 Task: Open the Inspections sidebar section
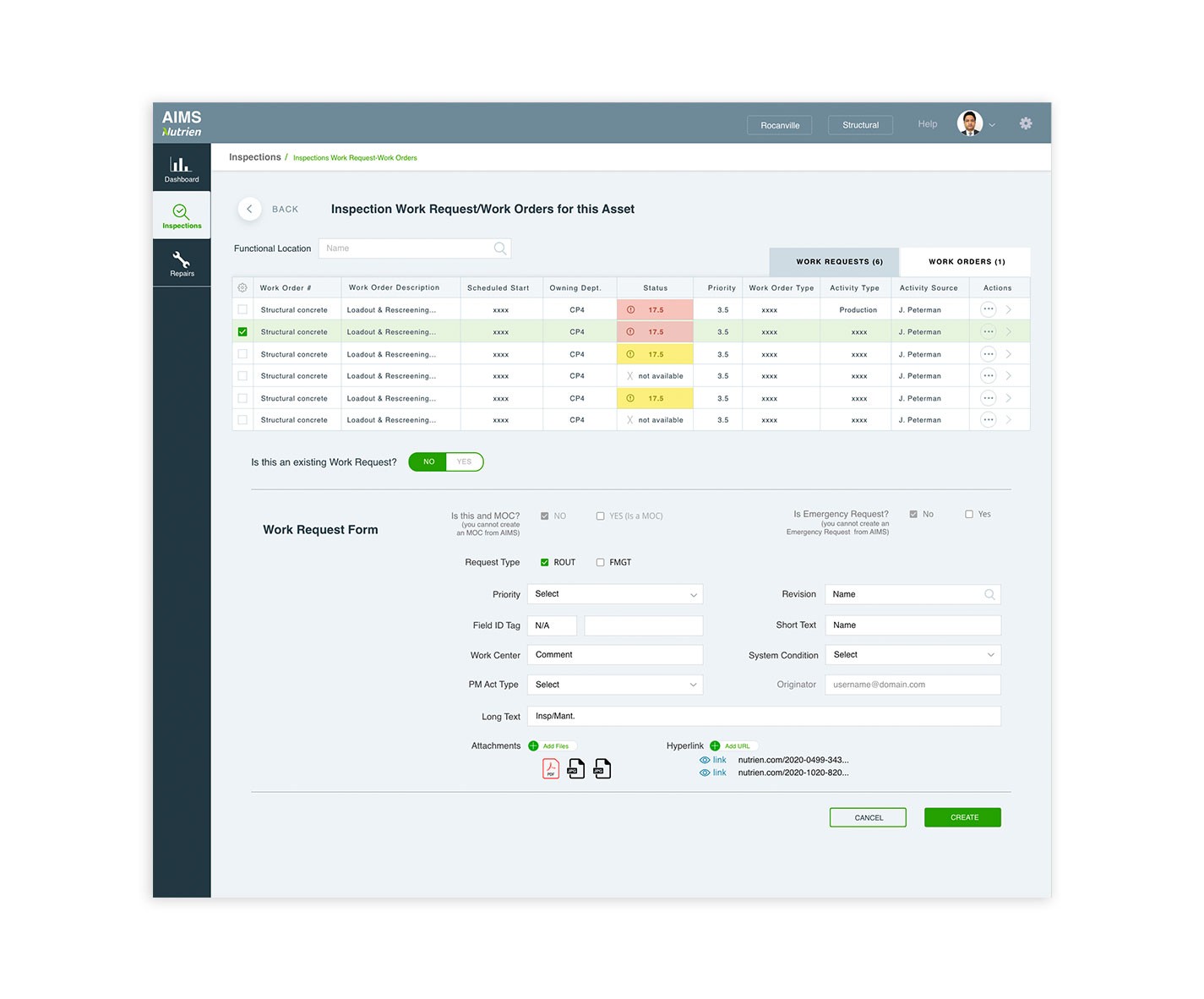tap(182, 216)
